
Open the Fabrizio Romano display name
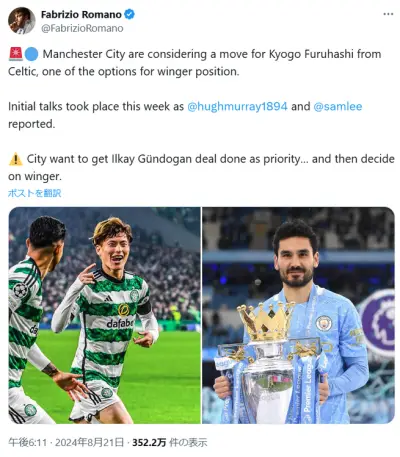[x=81, y=15]
